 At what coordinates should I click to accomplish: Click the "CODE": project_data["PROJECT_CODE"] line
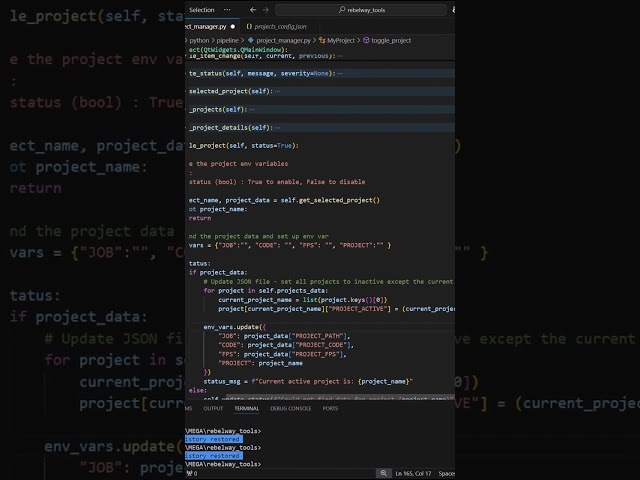(286, 345)
